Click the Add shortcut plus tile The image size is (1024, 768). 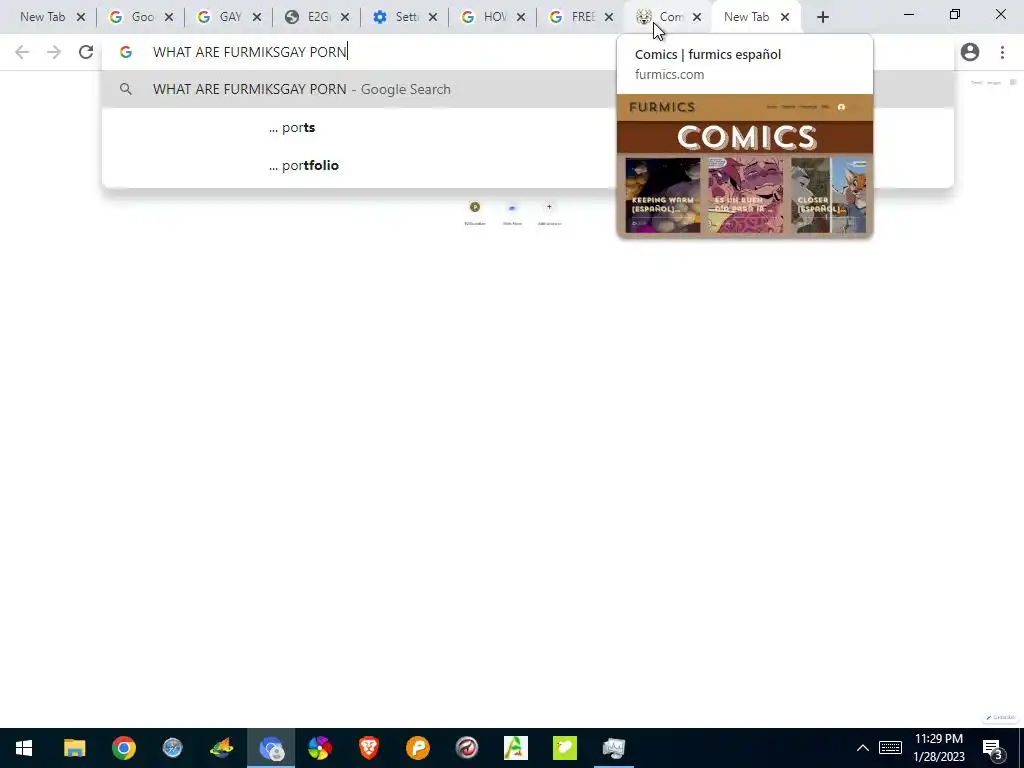549,212
